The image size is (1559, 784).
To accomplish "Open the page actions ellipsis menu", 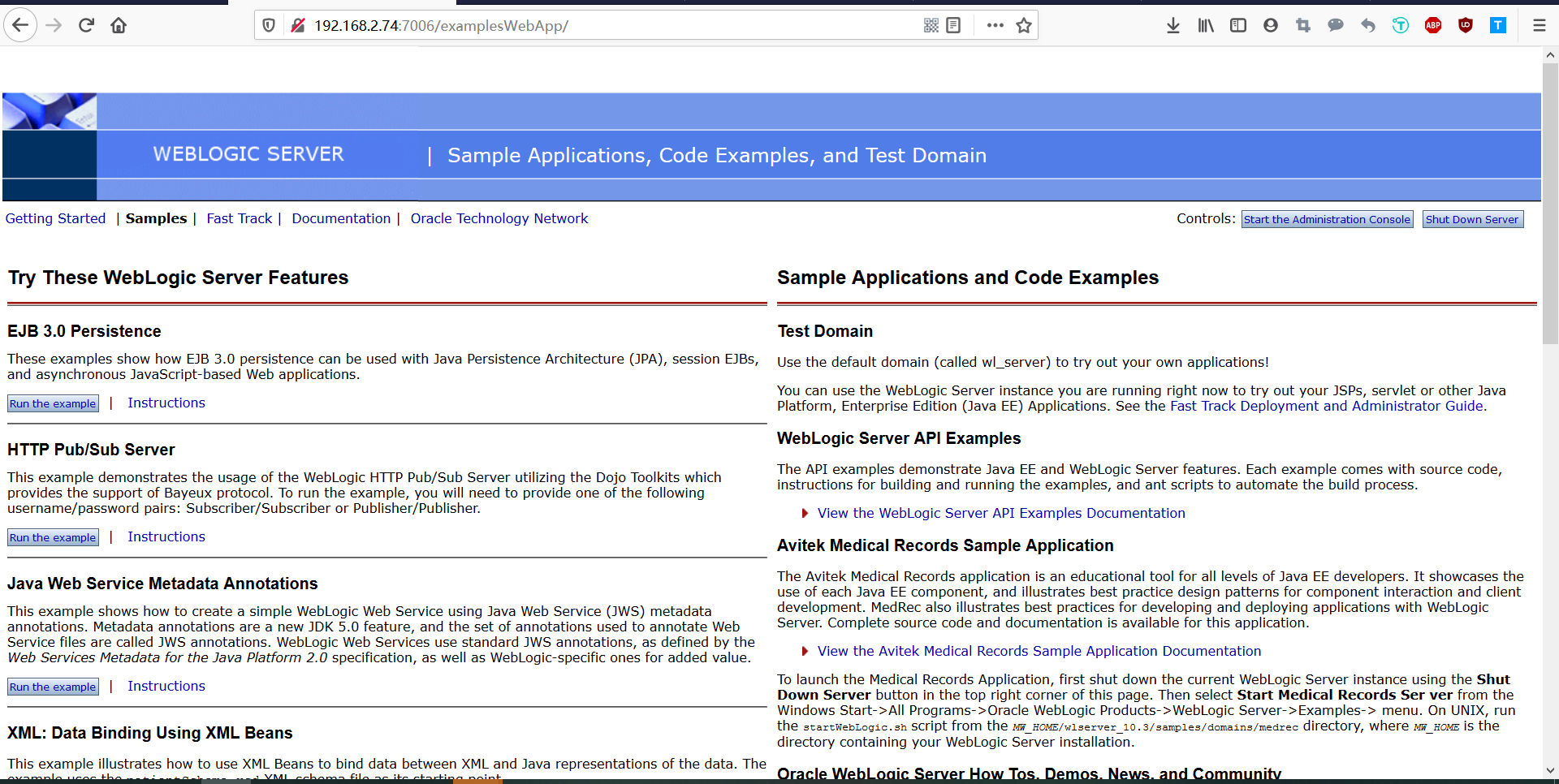I will [995, 25].
